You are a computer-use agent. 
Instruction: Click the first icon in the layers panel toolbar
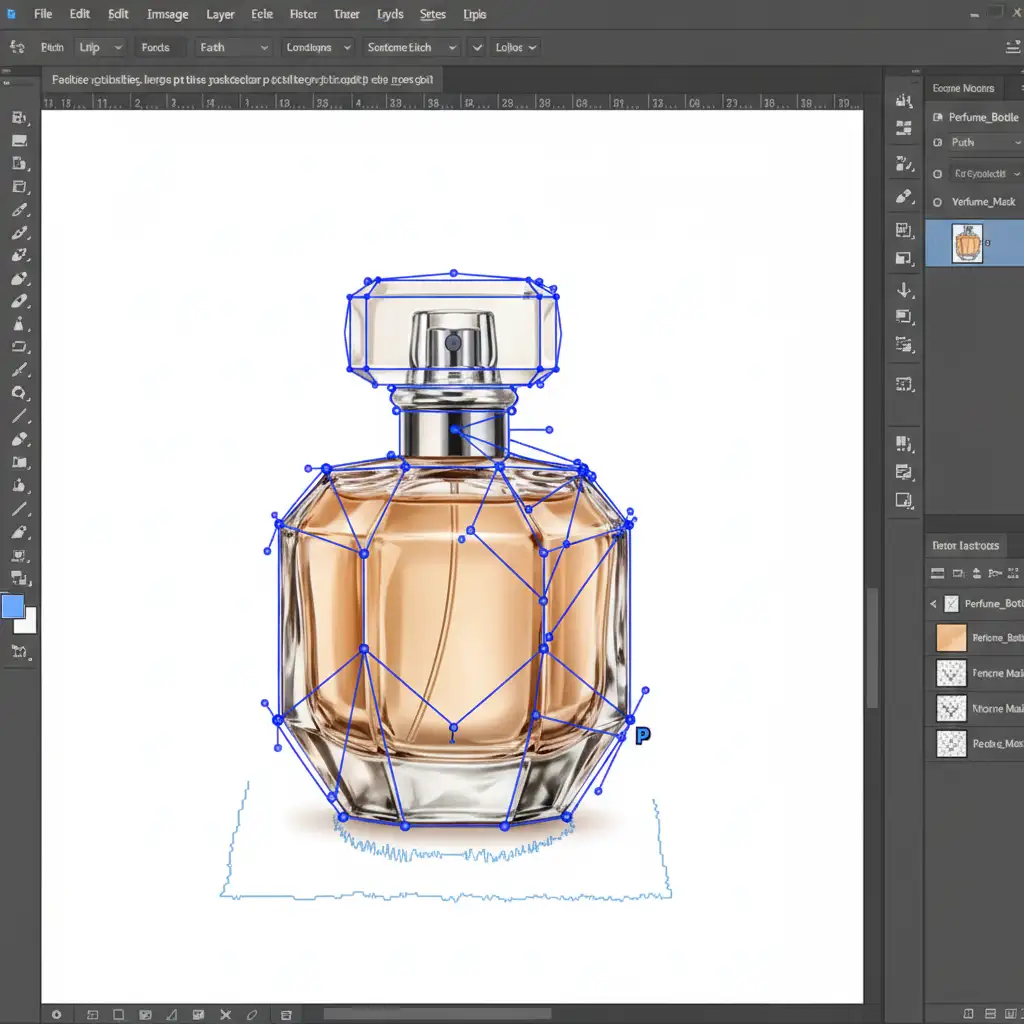(x=937, y=573)
